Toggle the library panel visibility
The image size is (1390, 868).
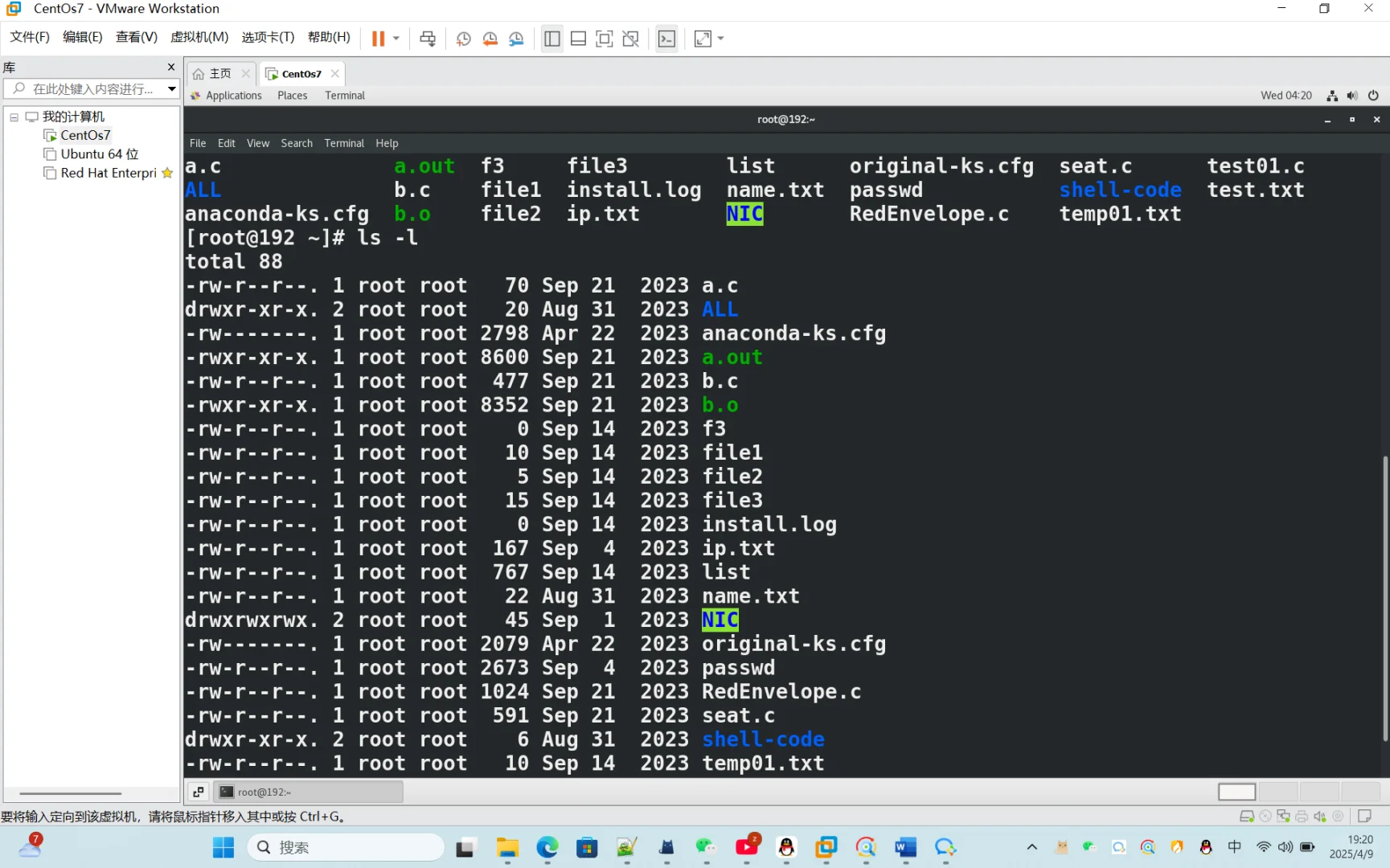click(552, 38)
